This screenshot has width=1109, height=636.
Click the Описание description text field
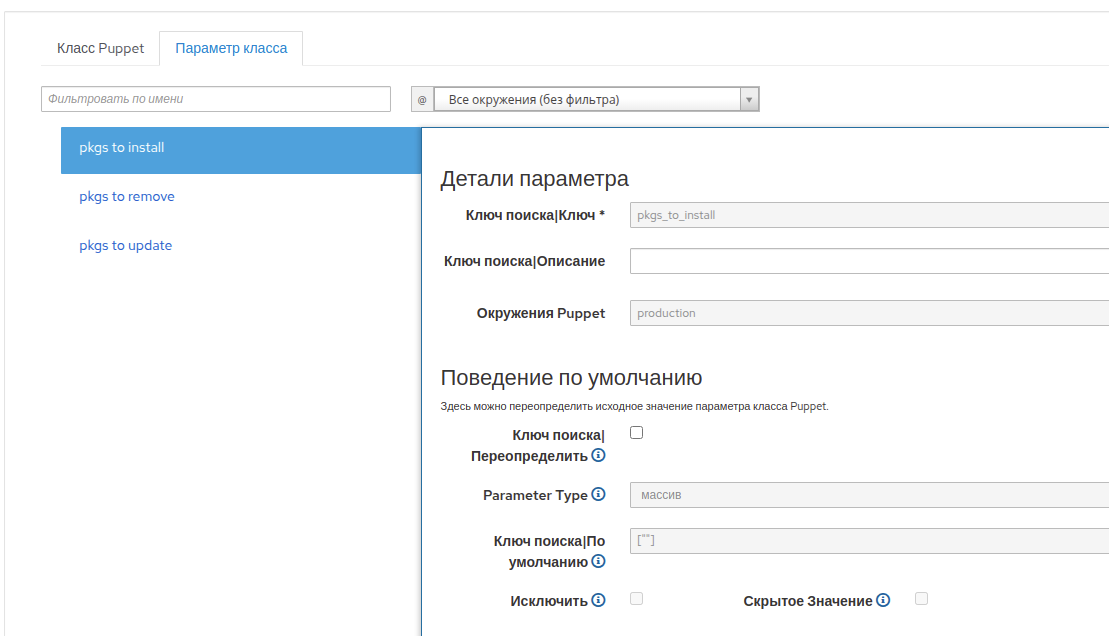click(x=868, y=261)
